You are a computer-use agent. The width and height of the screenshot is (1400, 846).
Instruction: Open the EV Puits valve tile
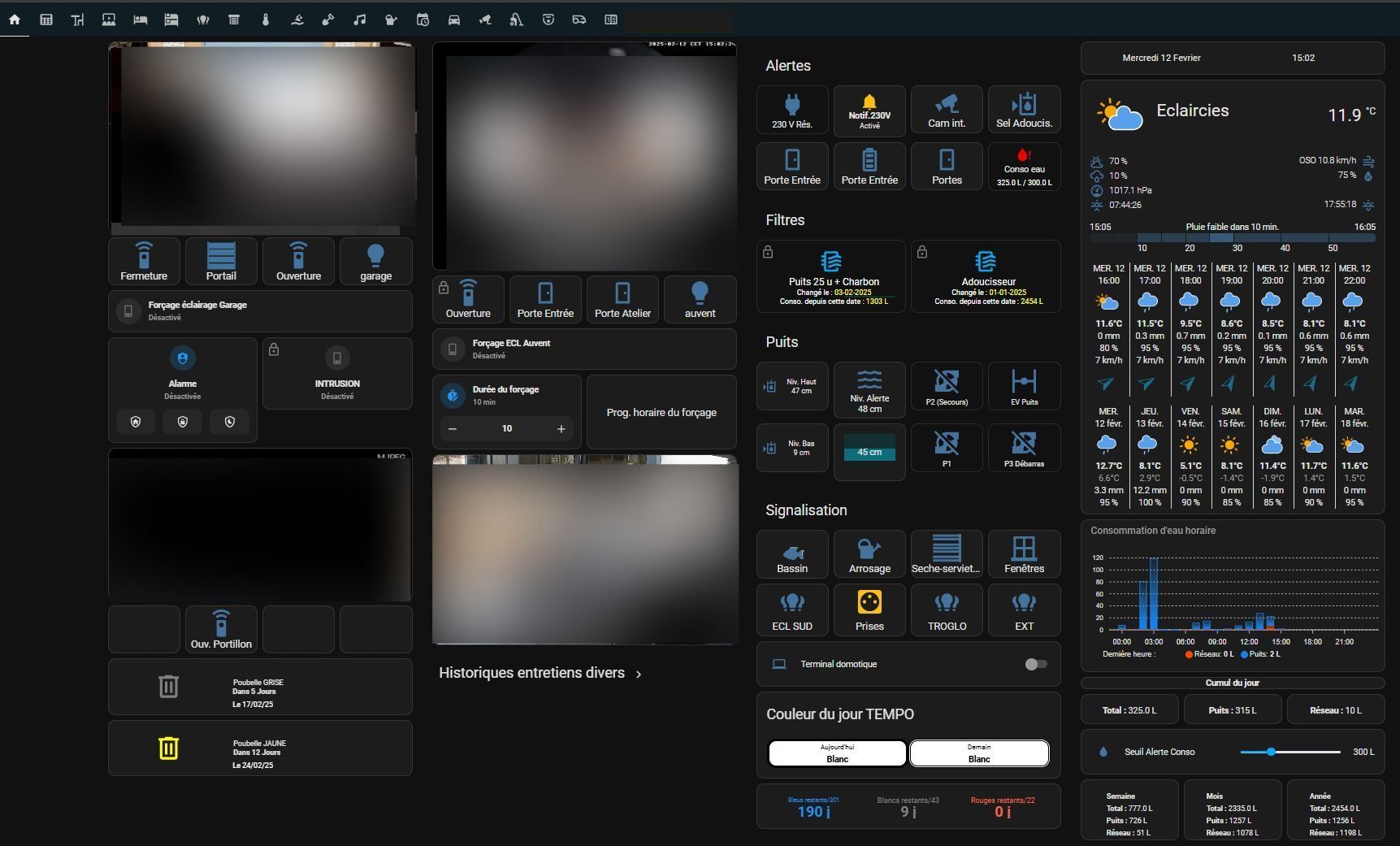click(x=1024, y=386)
